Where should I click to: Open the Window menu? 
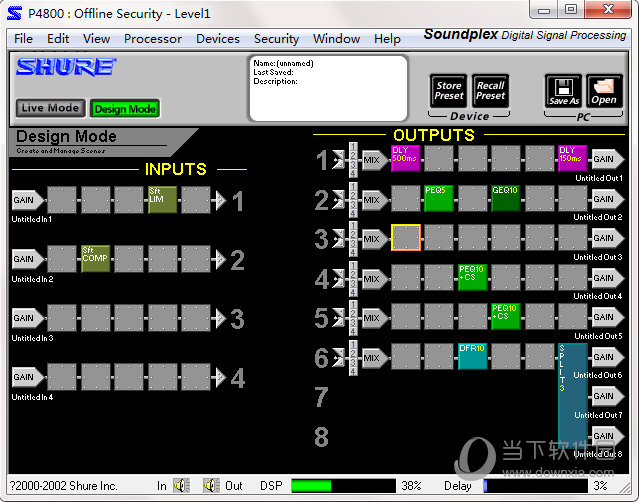(x=336, y=39)
